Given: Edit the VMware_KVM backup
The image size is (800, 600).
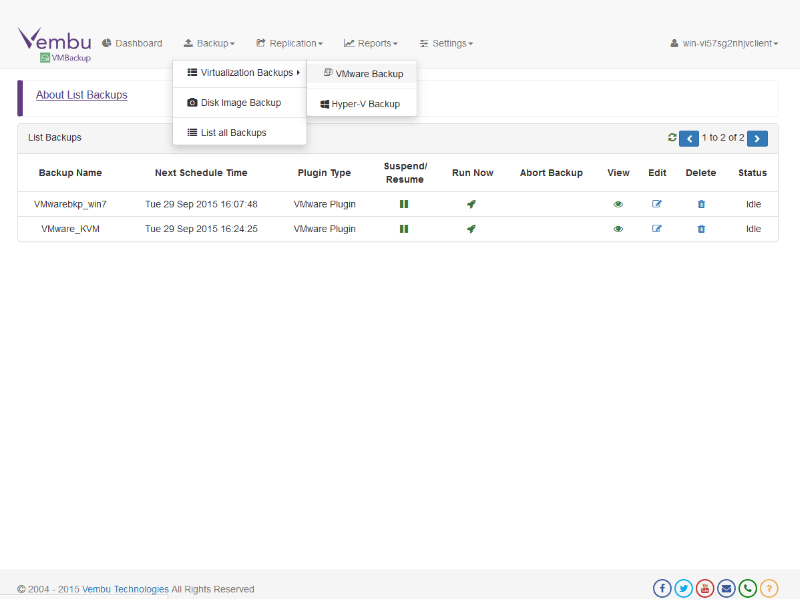Looking at the screenshot, I should point(657,229).
